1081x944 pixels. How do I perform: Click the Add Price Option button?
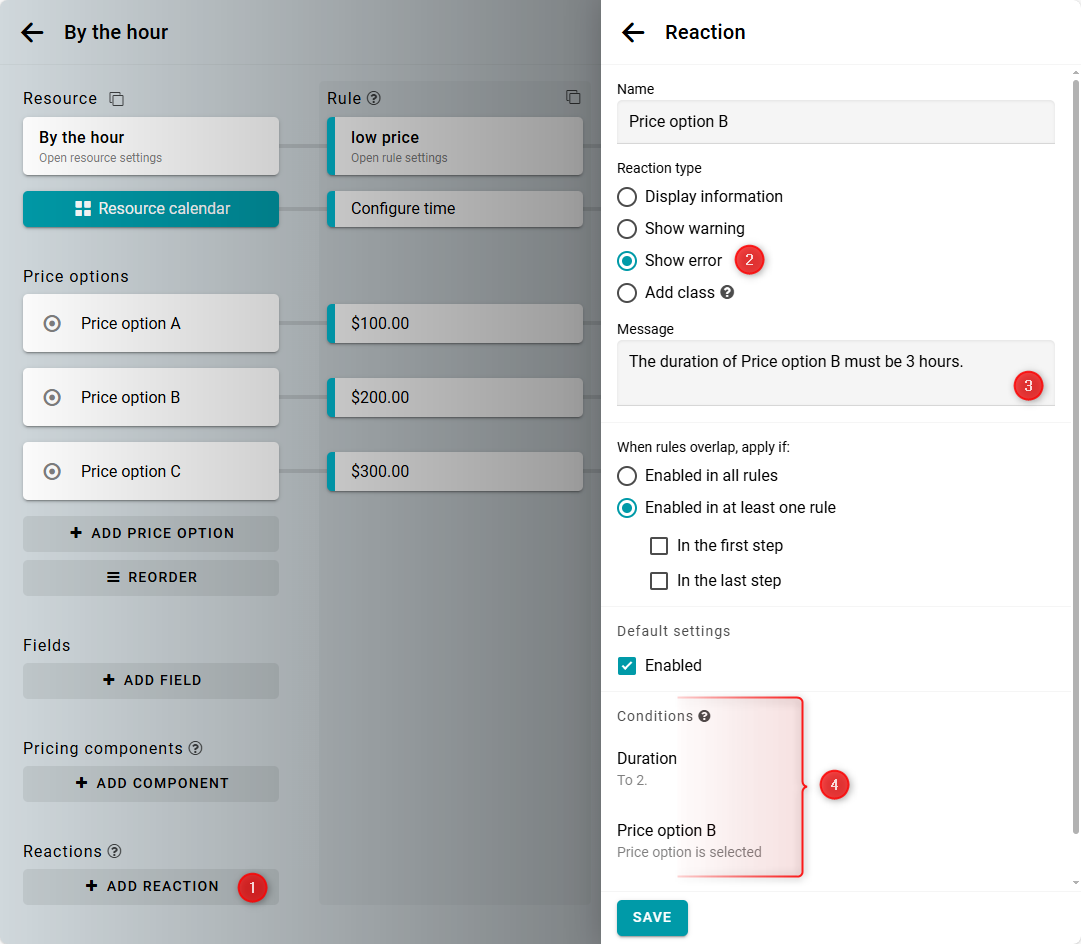pos(151,534)
